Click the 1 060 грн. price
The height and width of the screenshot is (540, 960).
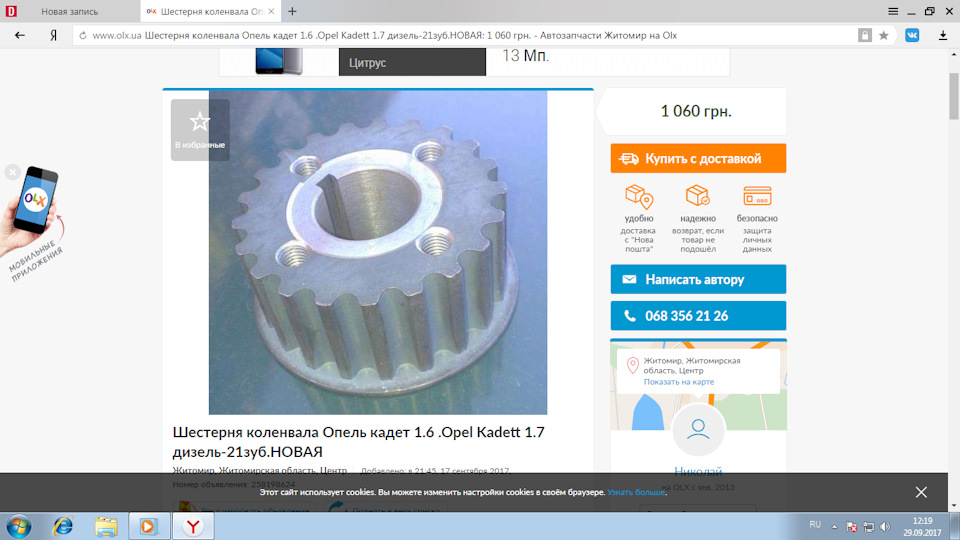point(696,111)
